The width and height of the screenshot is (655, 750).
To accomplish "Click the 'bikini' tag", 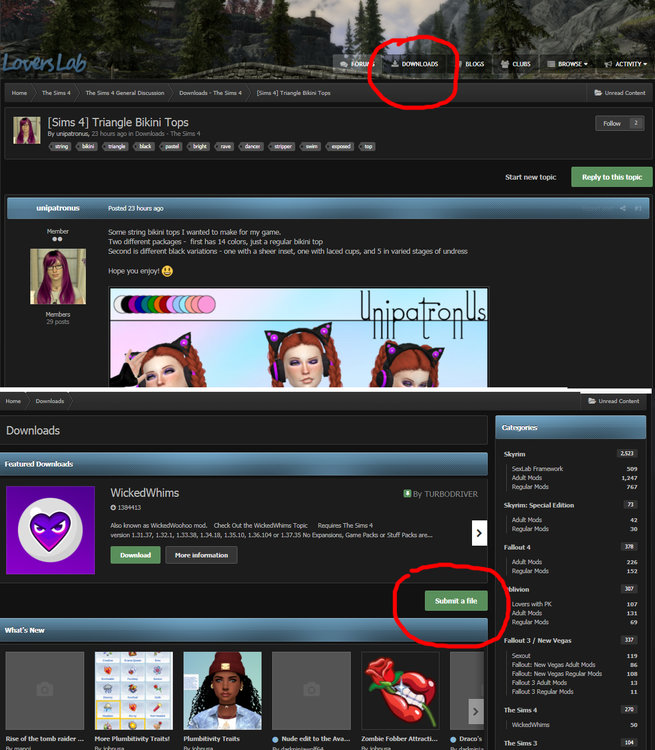I will (88, 146).
